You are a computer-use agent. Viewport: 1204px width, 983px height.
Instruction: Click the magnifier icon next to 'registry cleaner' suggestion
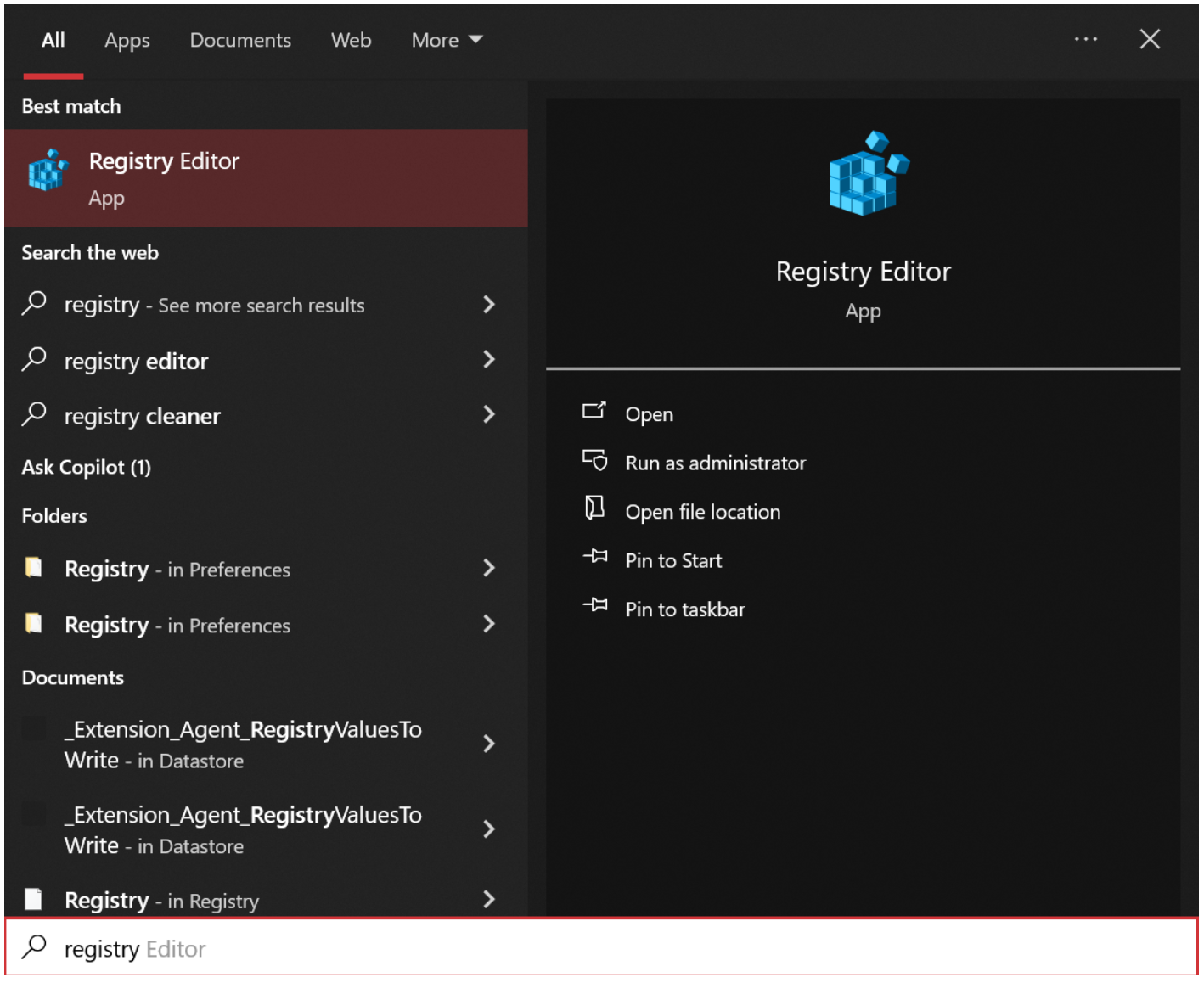tap(34, 414)
